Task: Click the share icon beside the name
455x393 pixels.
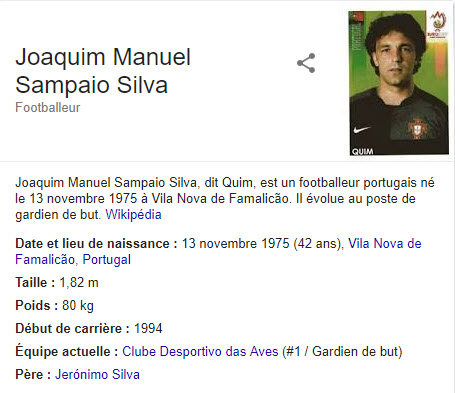Action: [x=306, y=63]
